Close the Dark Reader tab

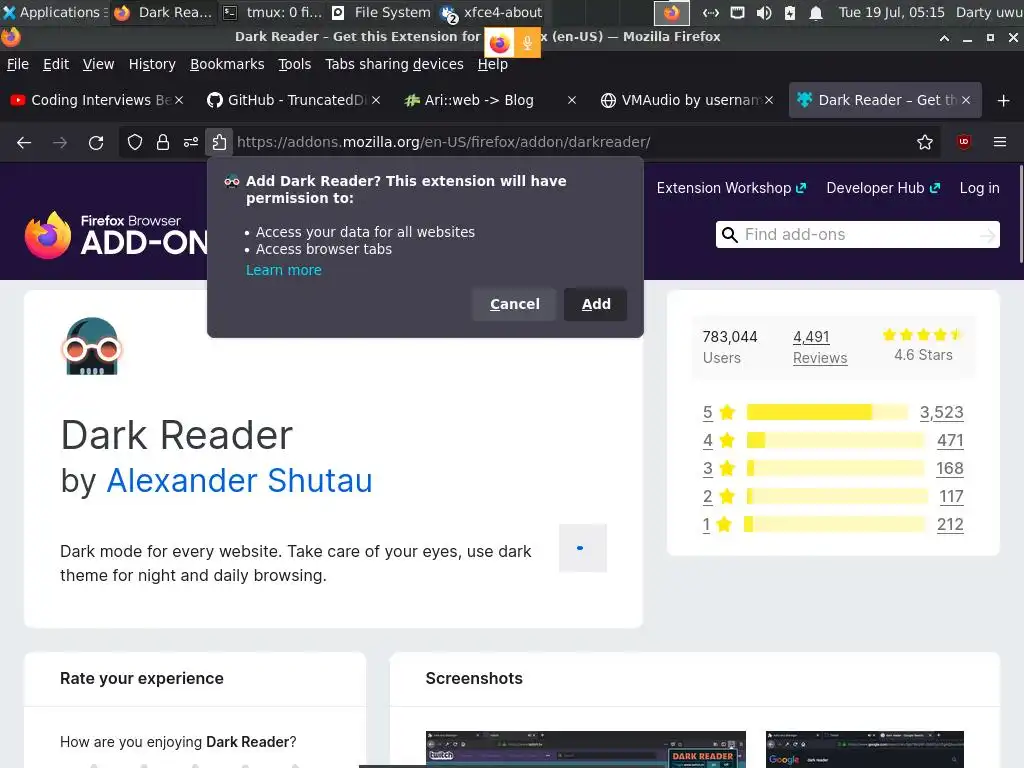[x=966, y=100]
